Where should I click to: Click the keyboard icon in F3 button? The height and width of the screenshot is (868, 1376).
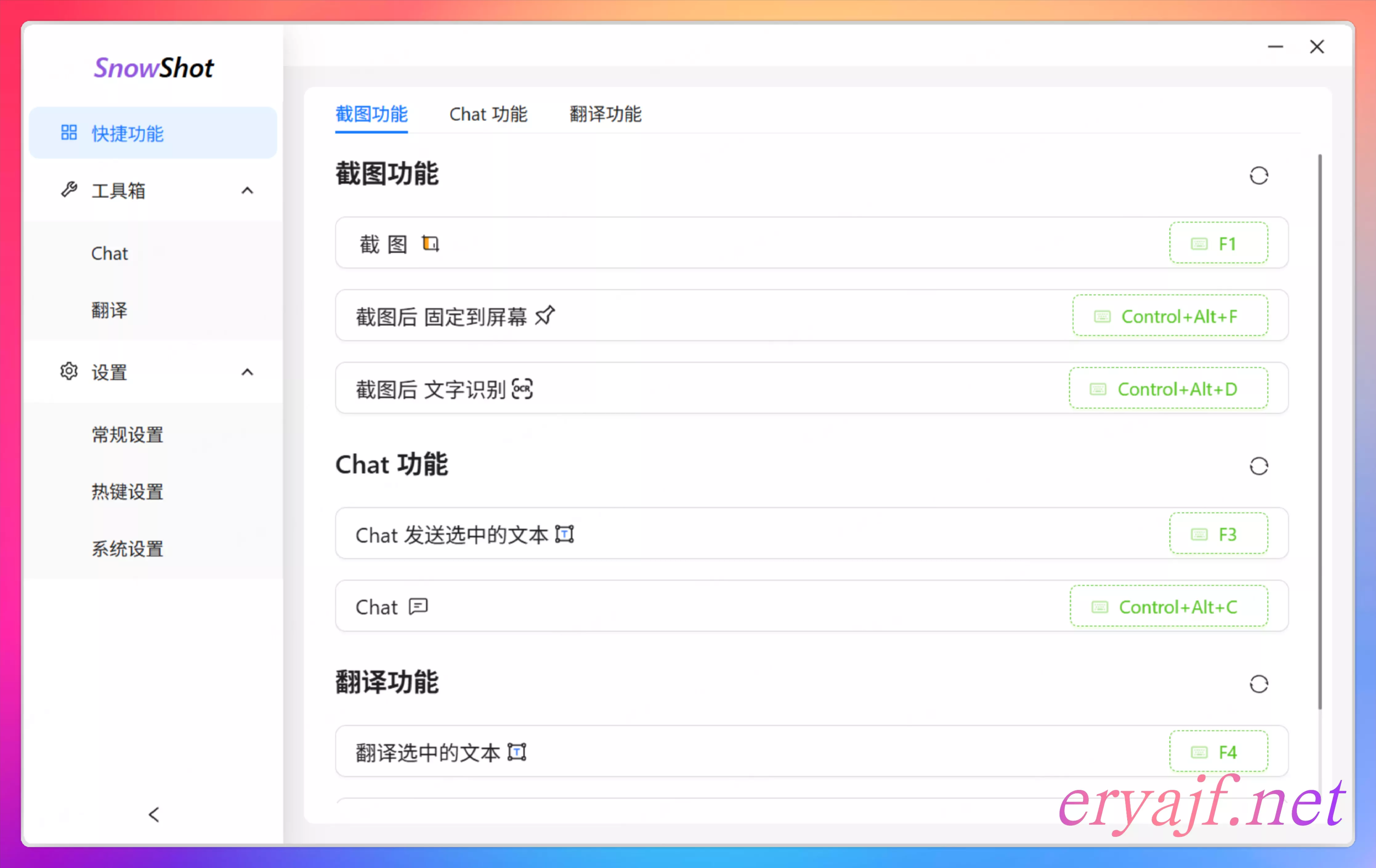click(x=1199, y=534)
